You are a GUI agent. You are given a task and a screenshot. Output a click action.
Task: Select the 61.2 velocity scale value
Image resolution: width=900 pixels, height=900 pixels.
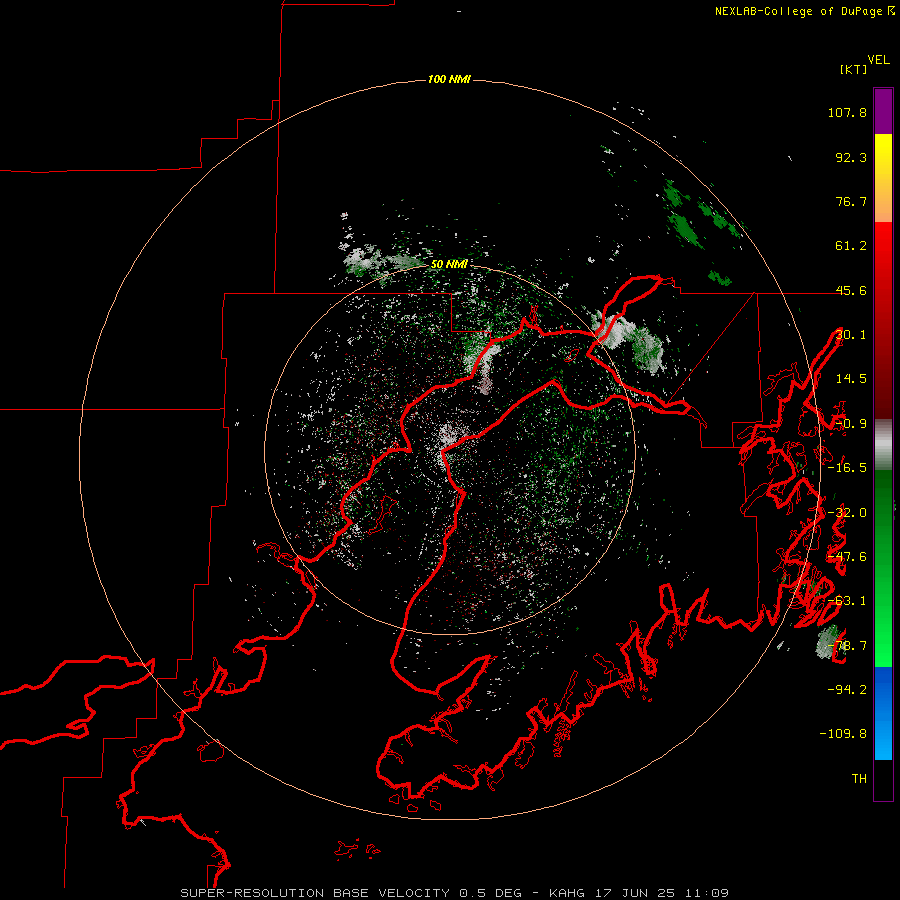coord(851,246)
